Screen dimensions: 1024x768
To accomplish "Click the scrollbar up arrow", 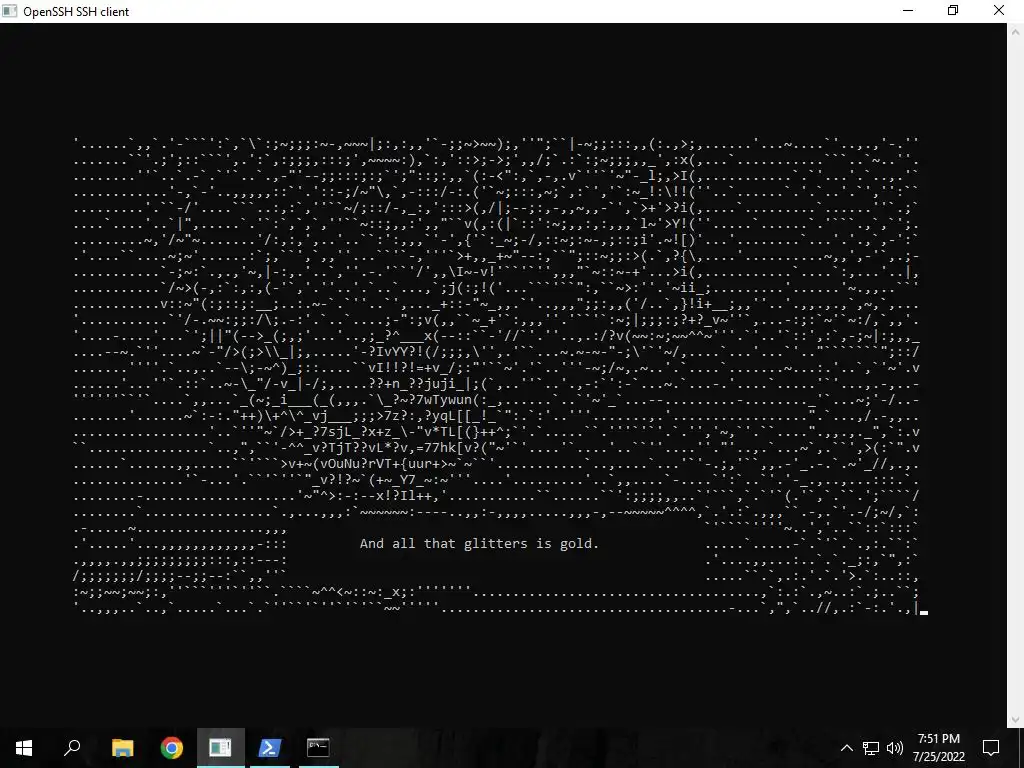I will coord(1016,31).
